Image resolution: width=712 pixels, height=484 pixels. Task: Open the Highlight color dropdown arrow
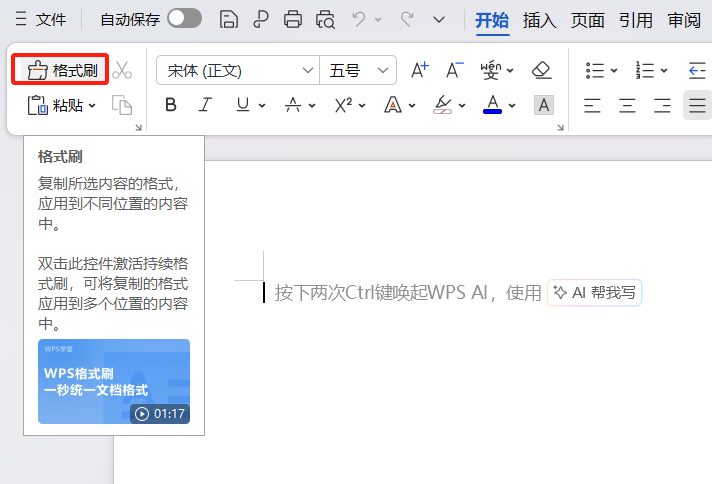click(462, 106)
